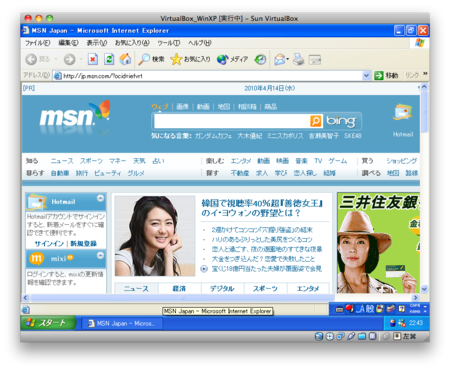Screen dimensions: 450x370
Task: Click the 三井住友銀行 advertisement banner
Action: point(378,243)
